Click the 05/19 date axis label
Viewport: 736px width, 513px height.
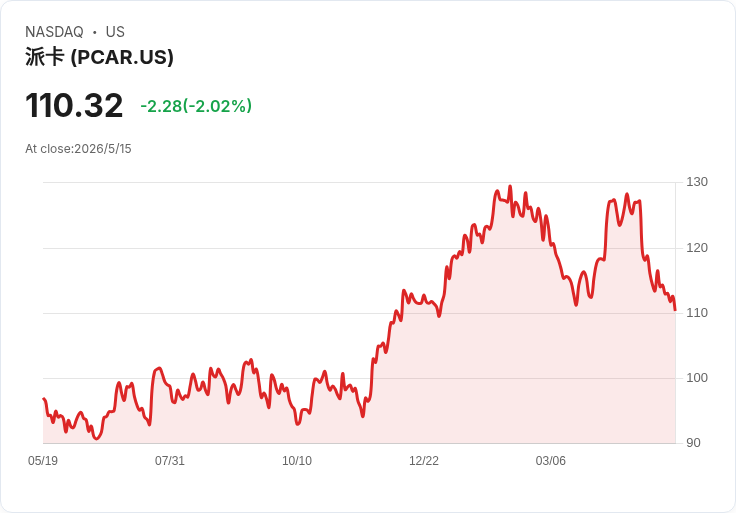(43, 460)
